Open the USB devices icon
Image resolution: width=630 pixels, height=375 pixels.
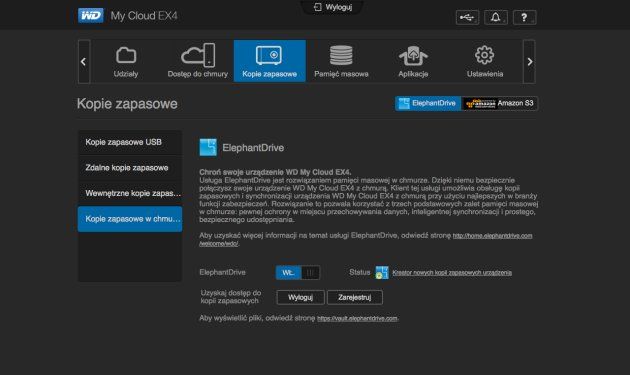[x=467, y=18]
